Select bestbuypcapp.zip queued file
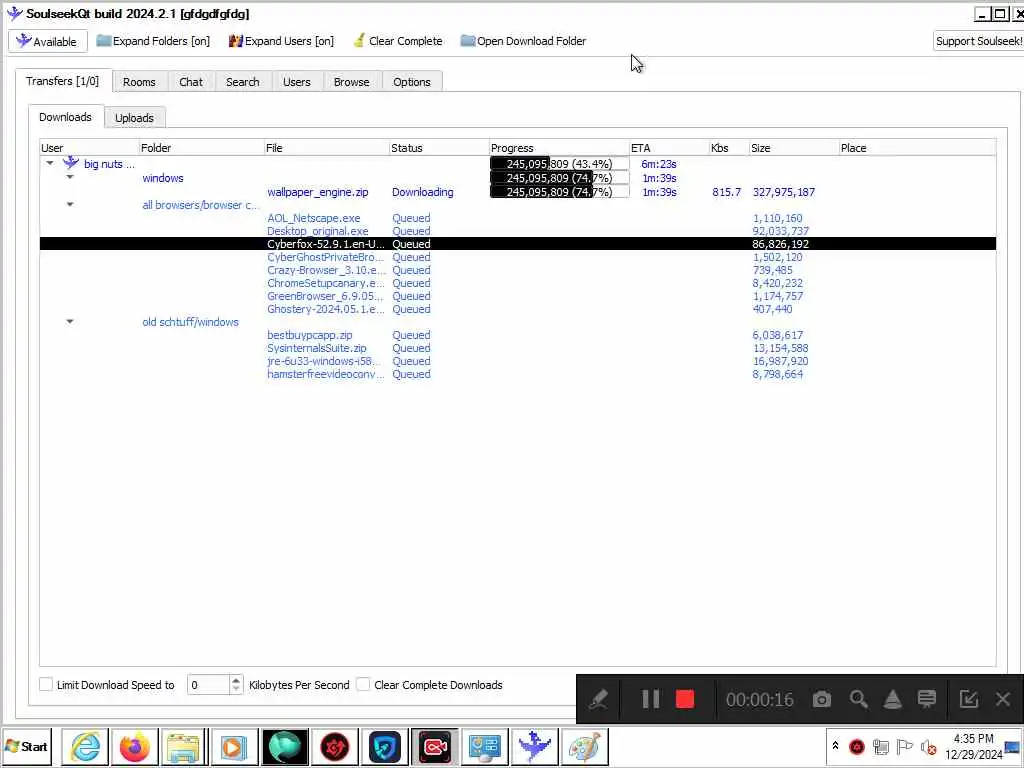The image size is (1024, 768). tap(518, 335)
